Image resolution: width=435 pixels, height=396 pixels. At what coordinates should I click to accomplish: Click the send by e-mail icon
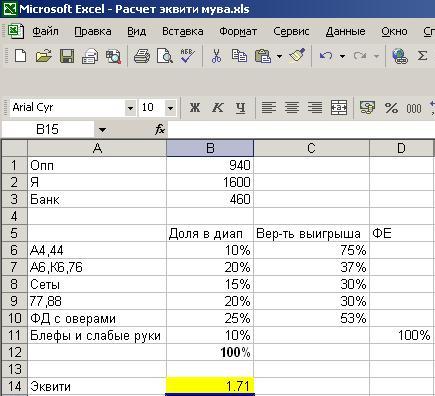point(90,56)
